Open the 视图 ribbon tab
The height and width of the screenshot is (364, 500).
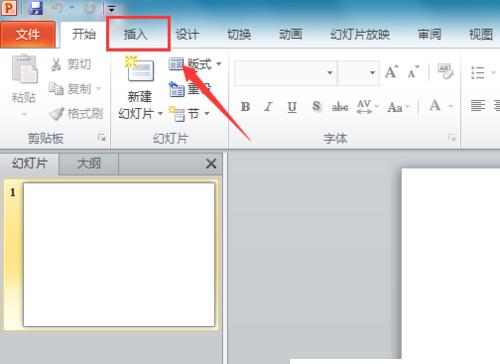[x=481, y=34]
